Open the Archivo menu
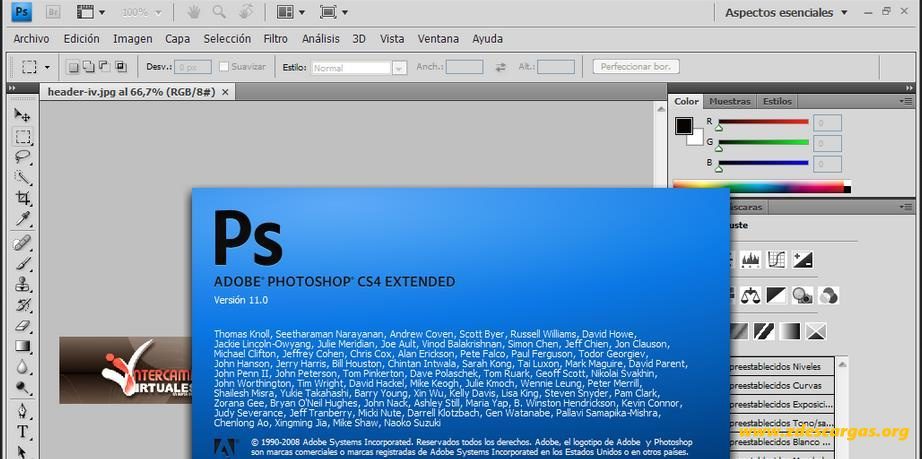 [x=31, y=39]
